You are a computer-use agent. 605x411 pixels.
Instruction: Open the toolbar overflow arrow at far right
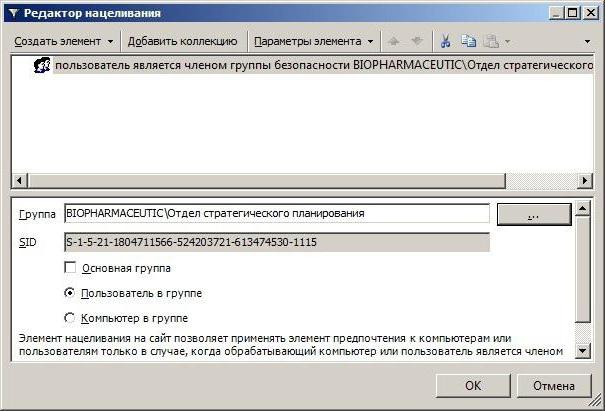587,41
